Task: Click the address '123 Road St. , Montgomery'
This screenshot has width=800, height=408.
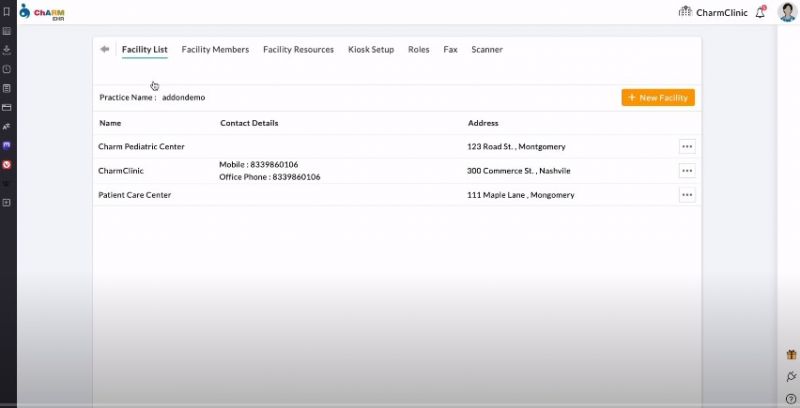Action: [516, 146]
